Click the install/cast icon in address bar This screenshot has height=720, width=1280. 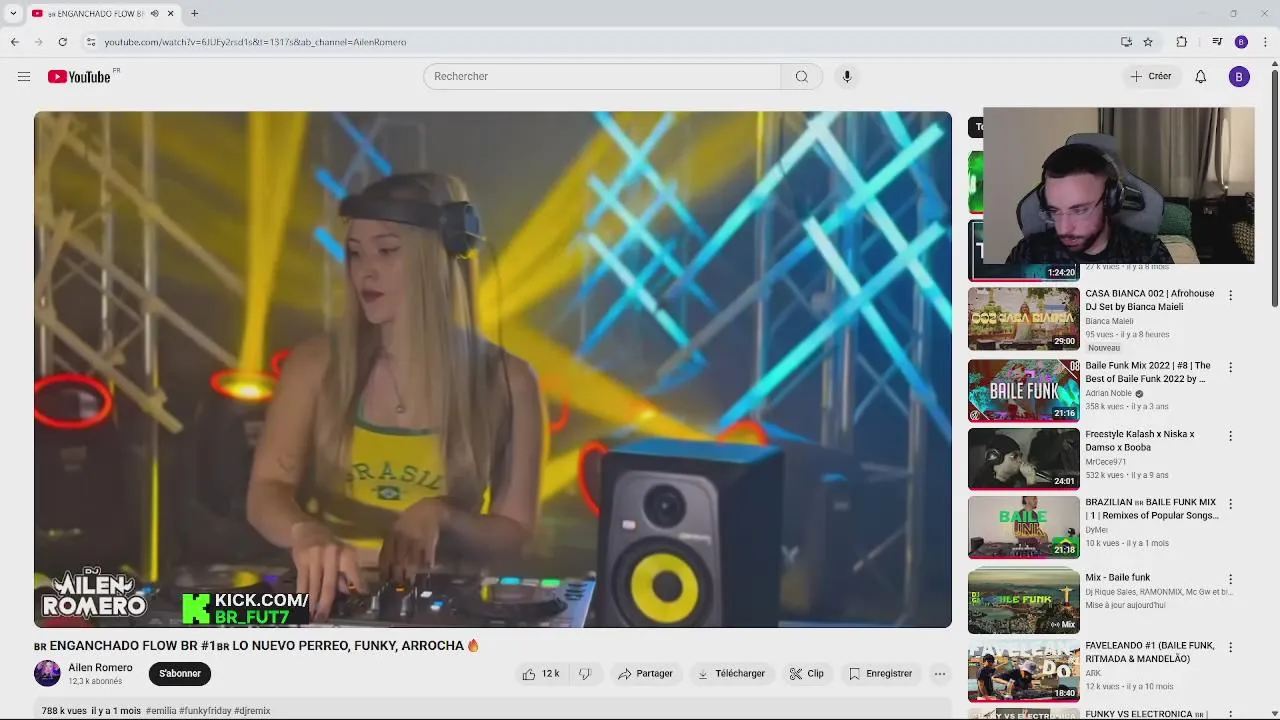[1126, 42]
